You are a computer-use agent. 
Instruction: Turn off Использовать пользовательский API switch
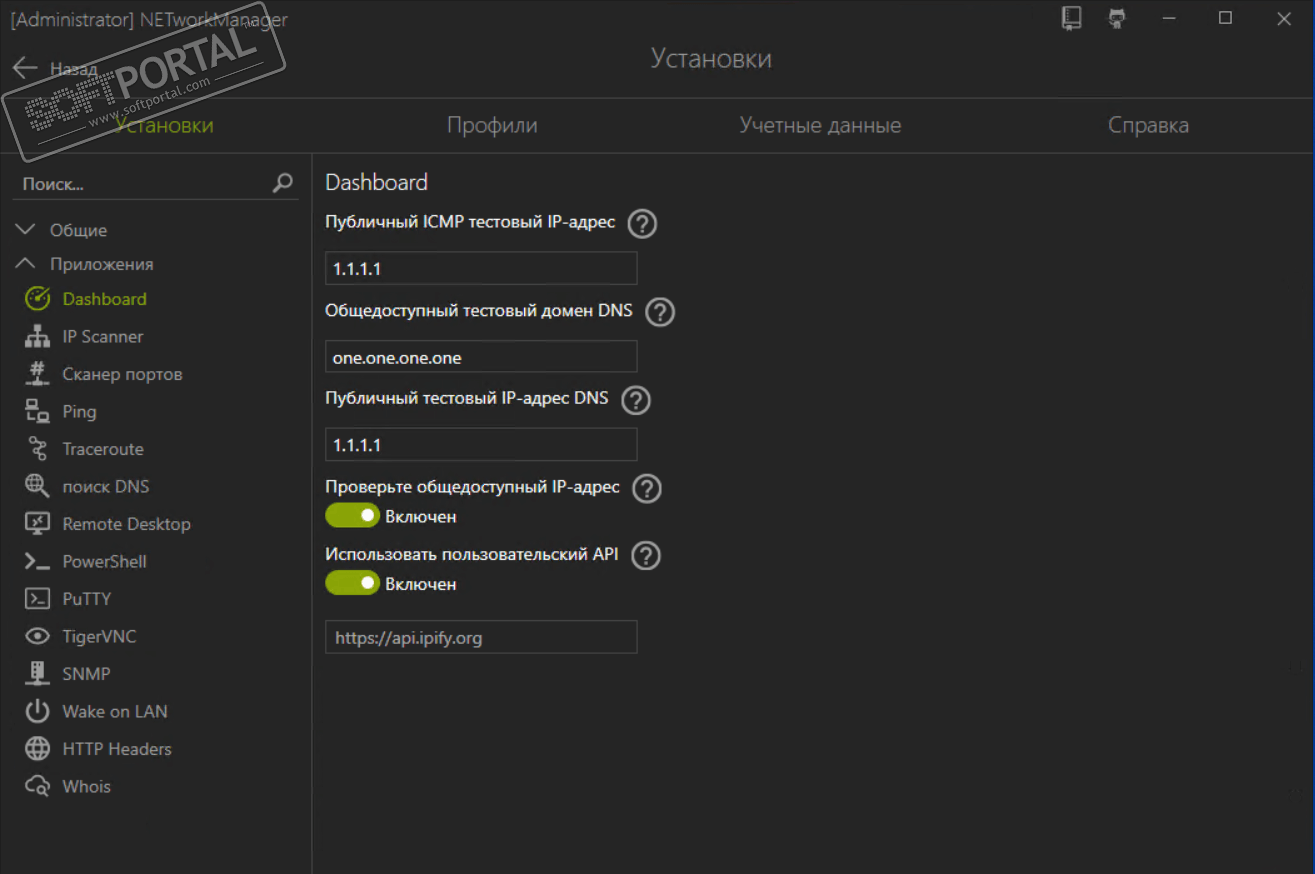click(352, 583)
